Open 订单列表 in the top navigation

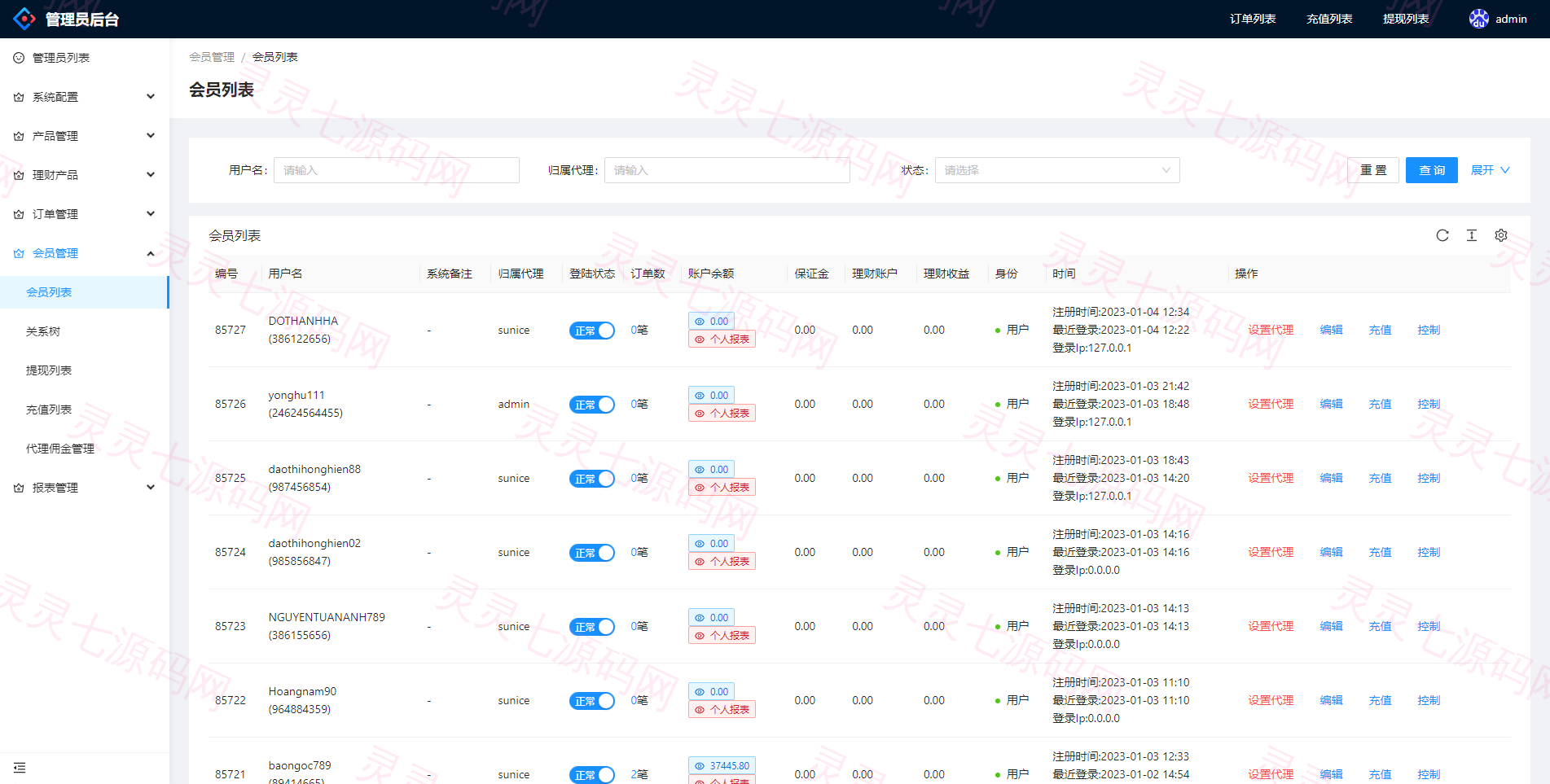1253,19
